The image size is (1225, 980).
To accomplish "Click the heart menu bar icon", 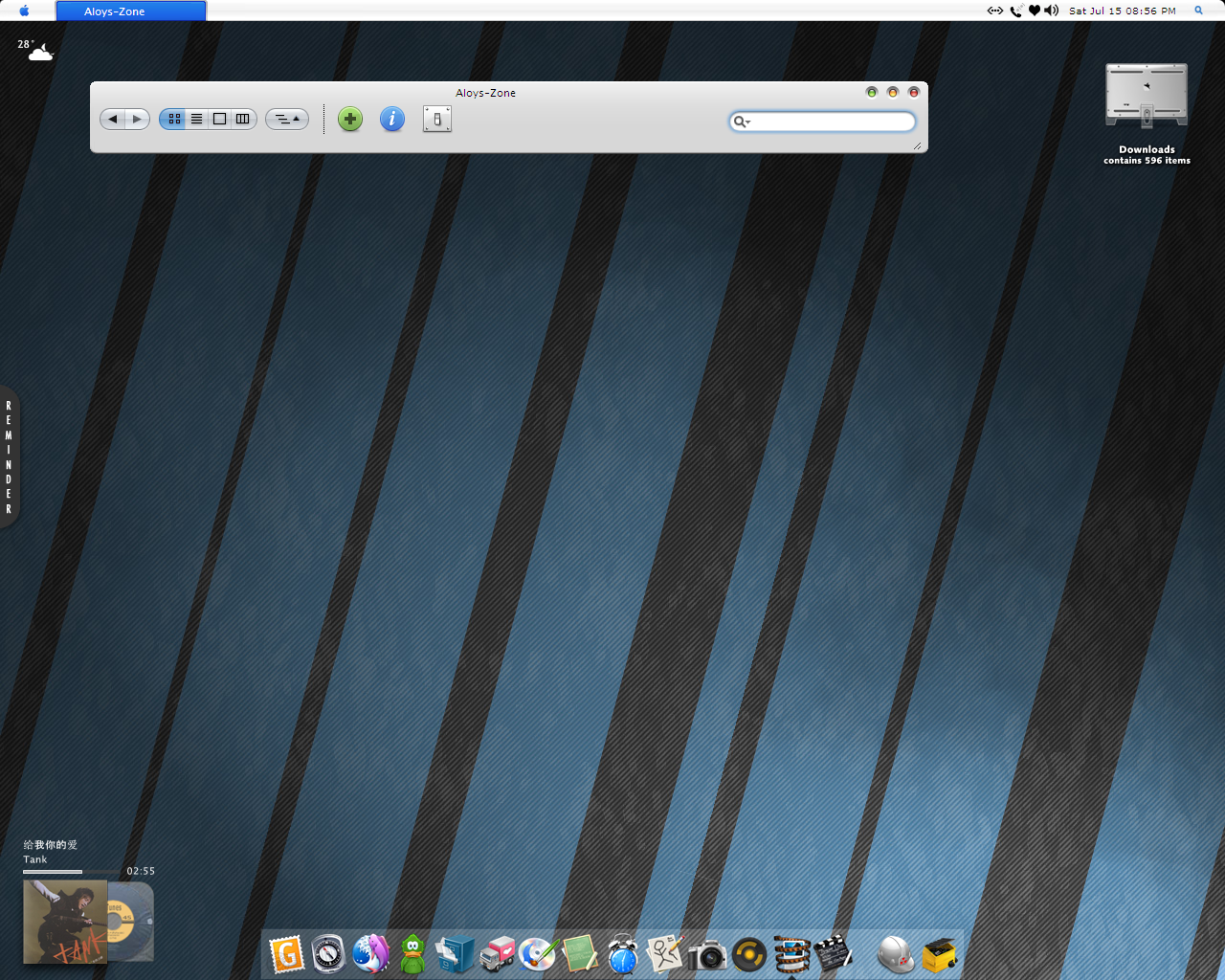I will click(x=1035, y=11).
